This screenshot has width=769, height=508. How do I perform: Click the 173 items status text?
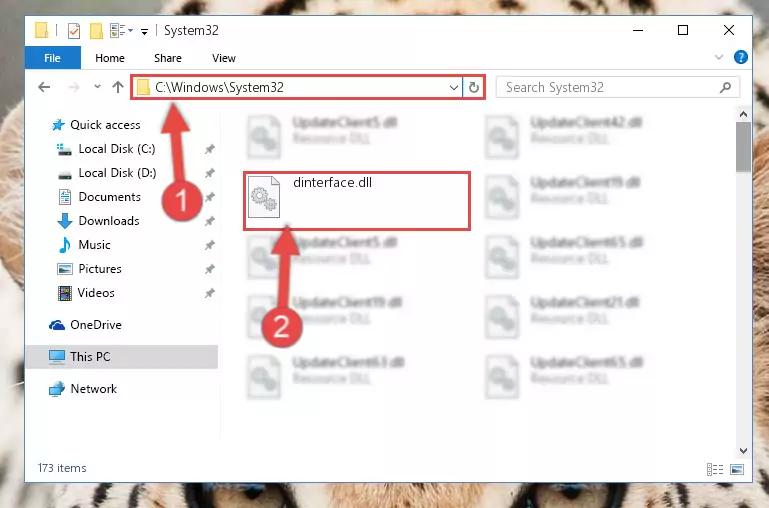[62, 468]
